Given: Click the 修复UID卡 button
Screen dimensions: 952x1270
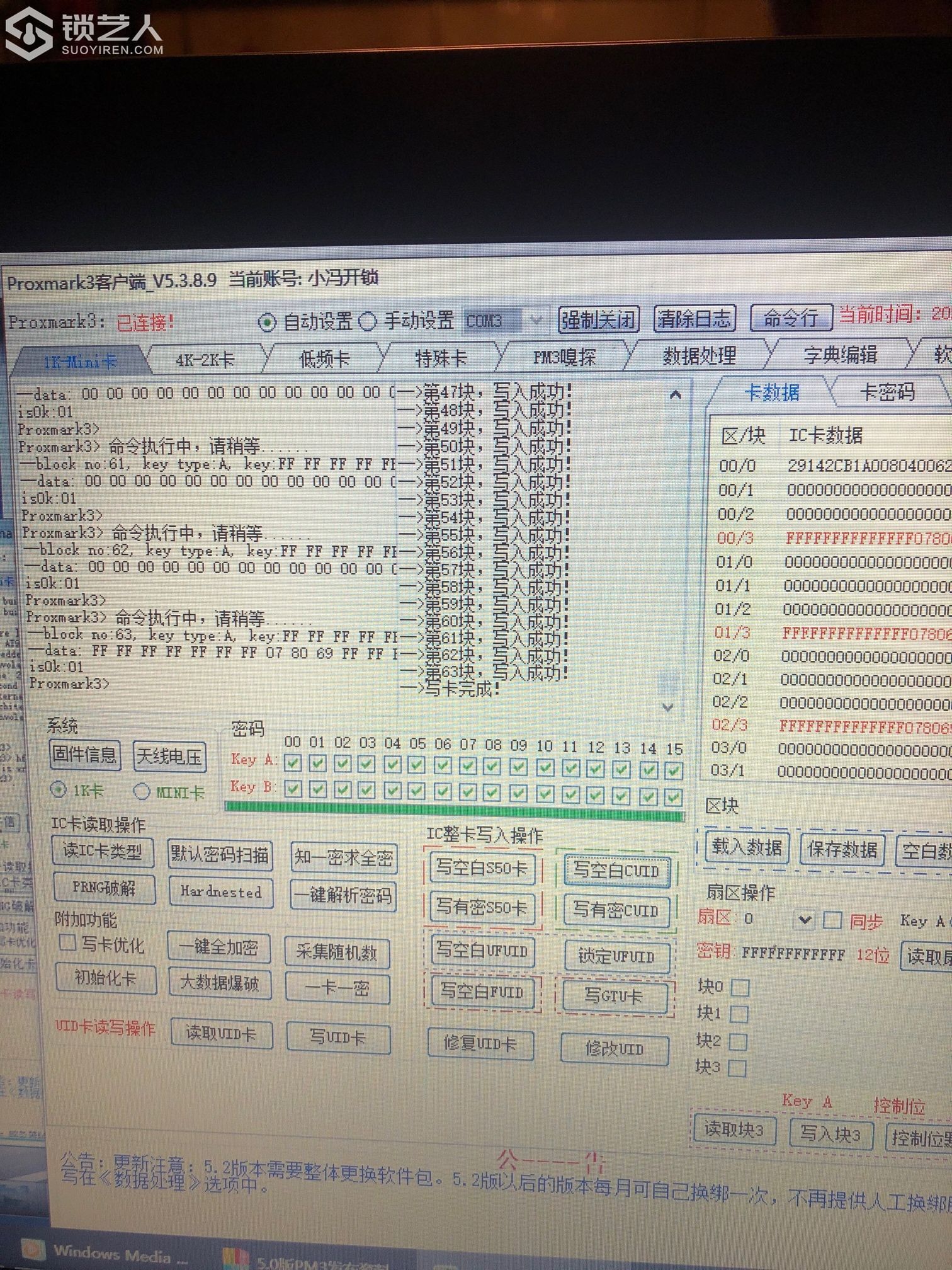Looking at the screenshot, I should click(x=480, y=1044).
